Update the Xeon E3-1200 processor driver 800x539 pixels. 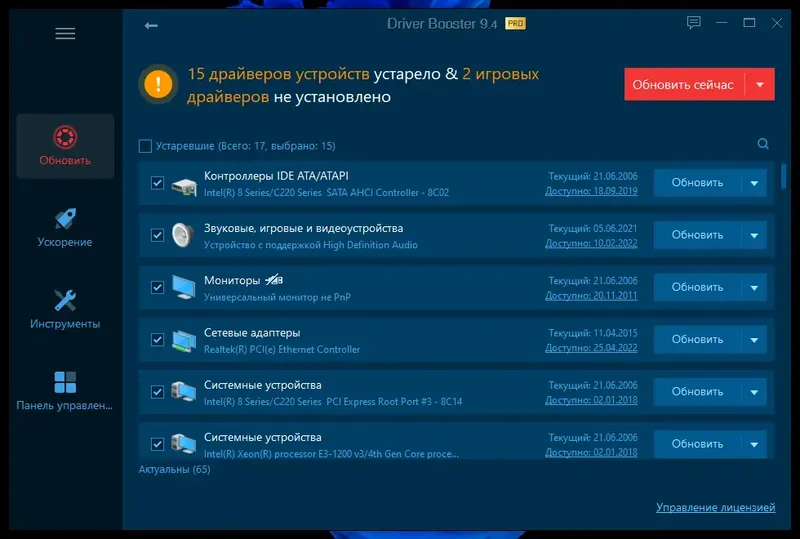click(697, 444)
